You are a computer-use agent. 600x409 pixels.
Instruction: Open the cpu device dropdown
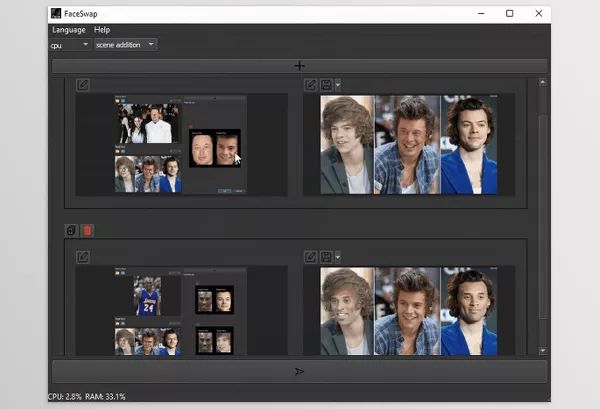pos(70,45)
